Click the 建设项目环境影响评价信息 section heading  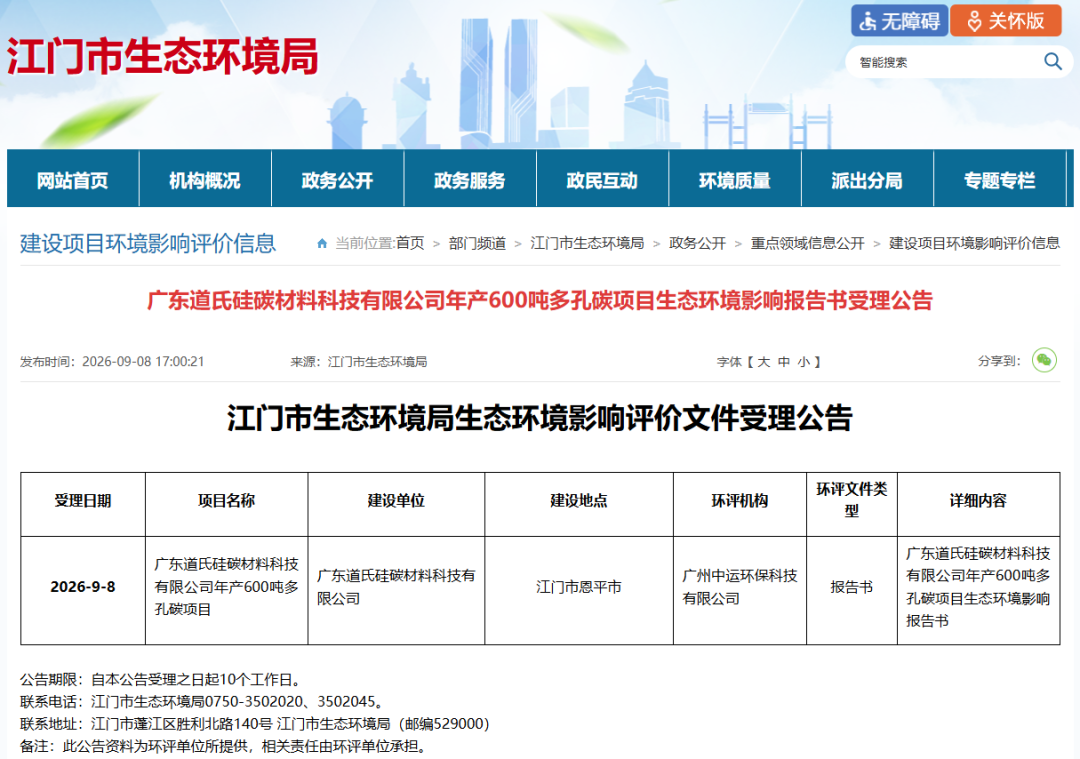click(148, 243)
